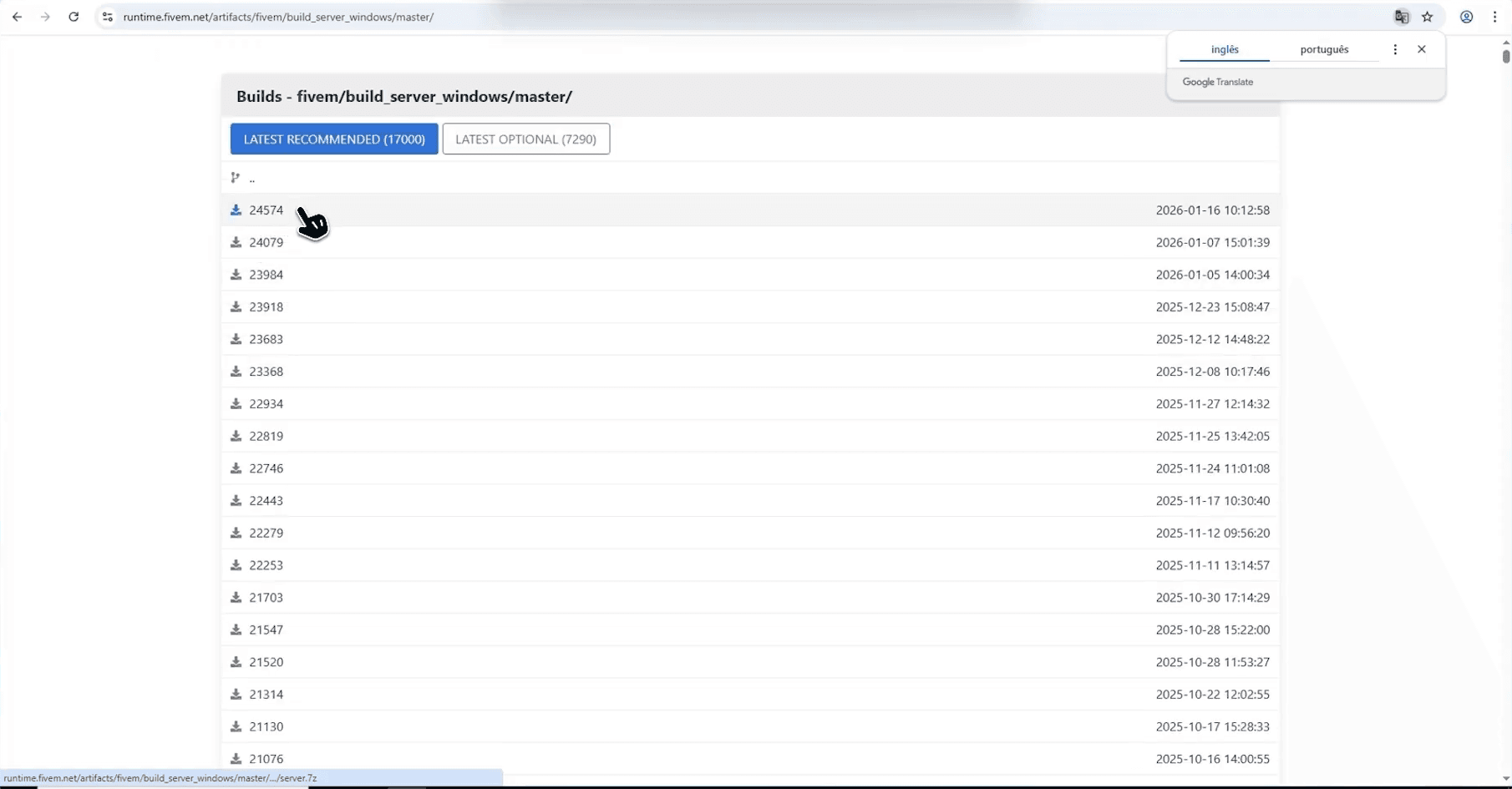This screenshot has width=1512, height=789.
Task: Open build 24079 link
Action: [266, 242]
